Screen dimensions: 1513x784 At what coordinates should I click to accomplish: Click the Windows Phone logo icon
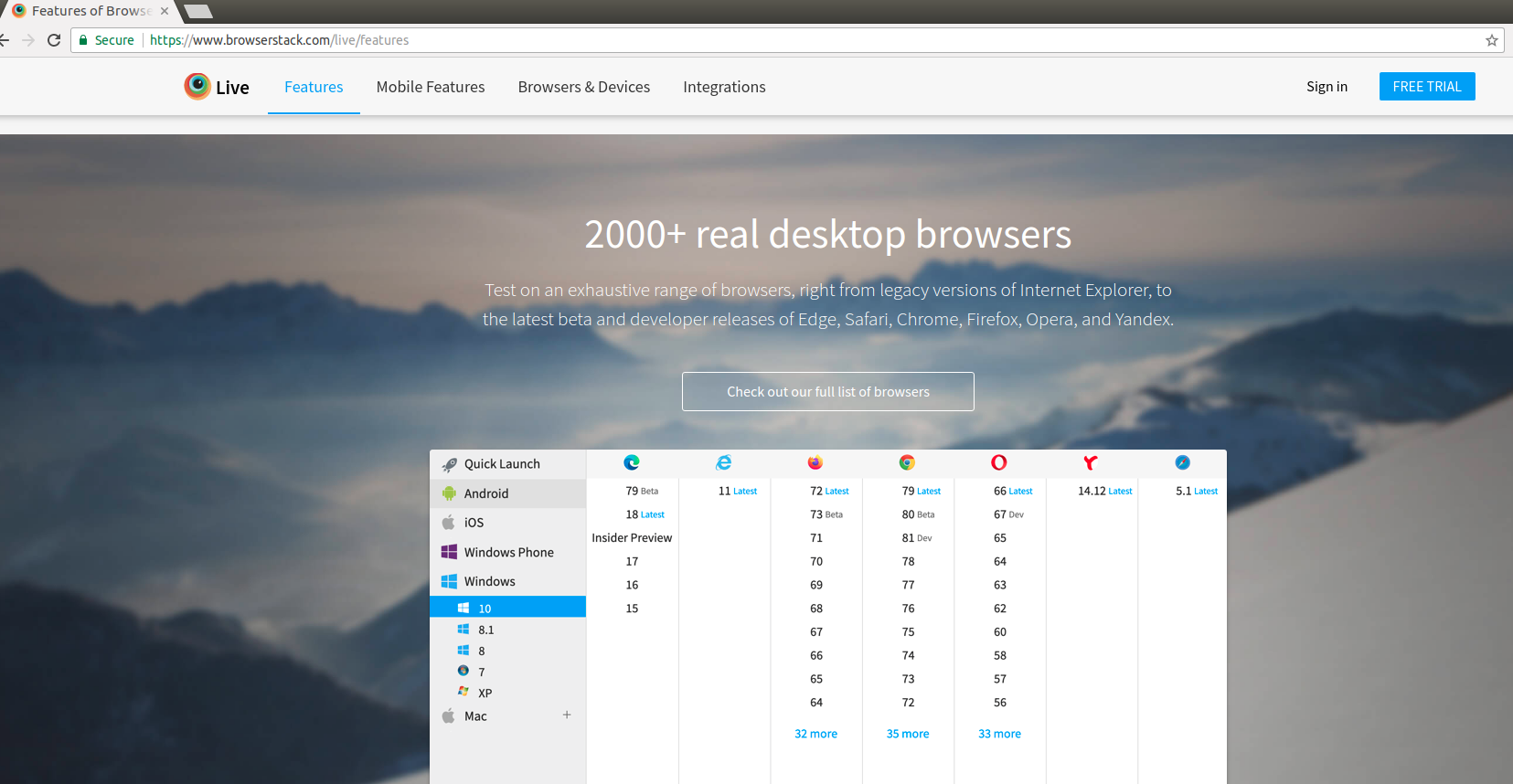[x=449, y=552]
